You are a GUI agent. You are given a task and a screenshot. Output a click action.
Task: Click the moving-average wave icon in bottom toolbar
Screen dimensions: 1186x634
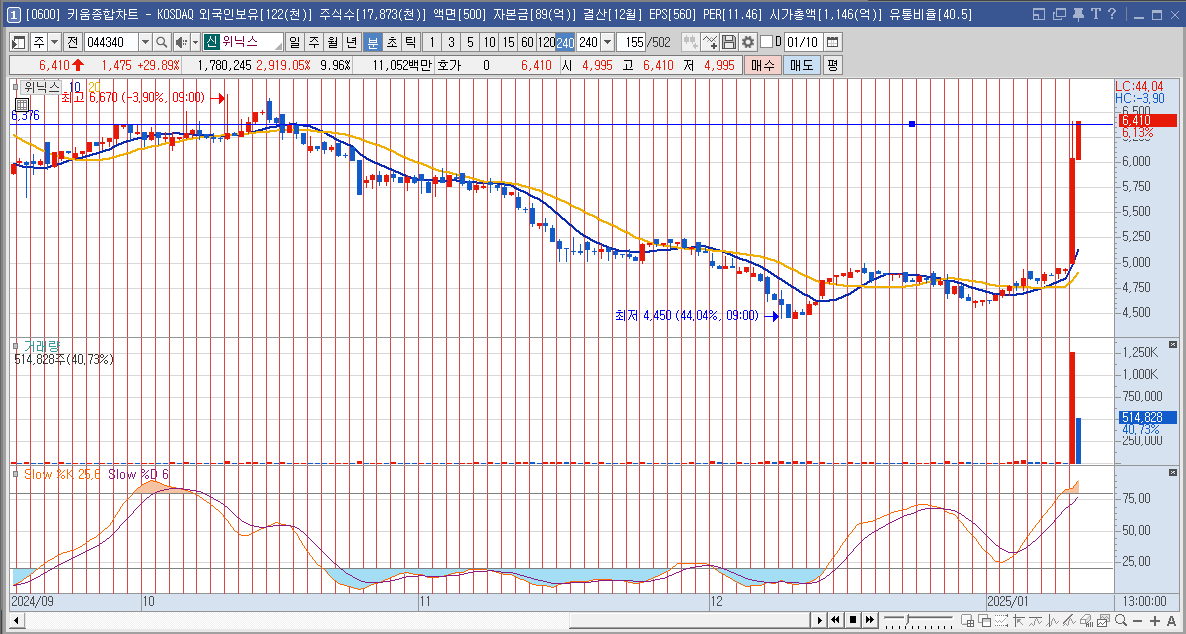pyautogui.click(x=1035, y=620)
